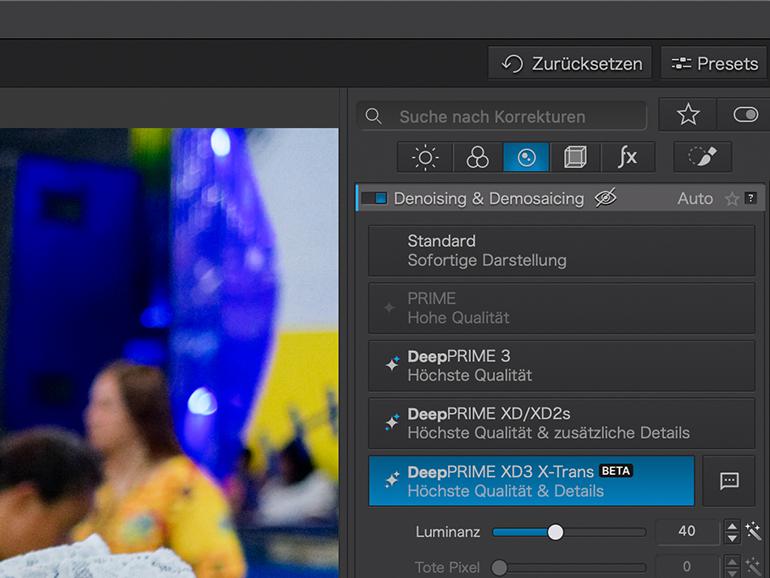Click the BETA badge on DeepPRIME XD3
The width and height of the screenshot is (770, 578).
point(616,471)
